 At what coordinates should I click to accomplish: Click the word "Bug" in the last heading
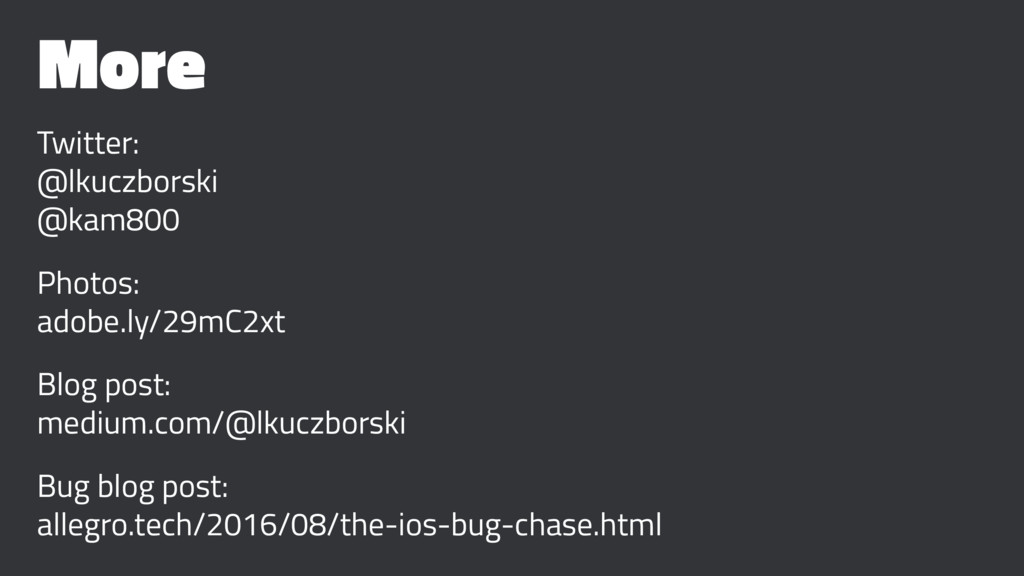(x=63, y=487)
